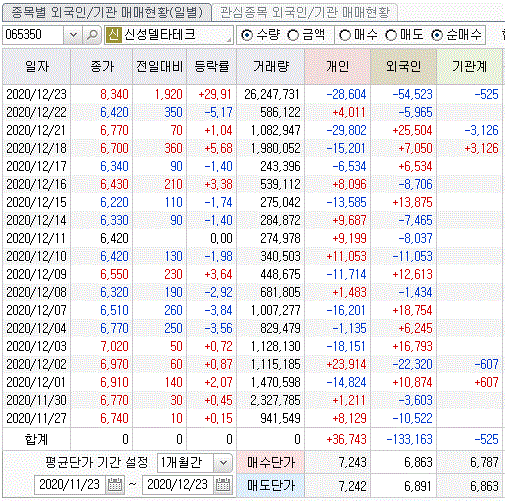Click volume 2,327,785
The width and height of the screenshot is (505, 501).
coord(276,400)
